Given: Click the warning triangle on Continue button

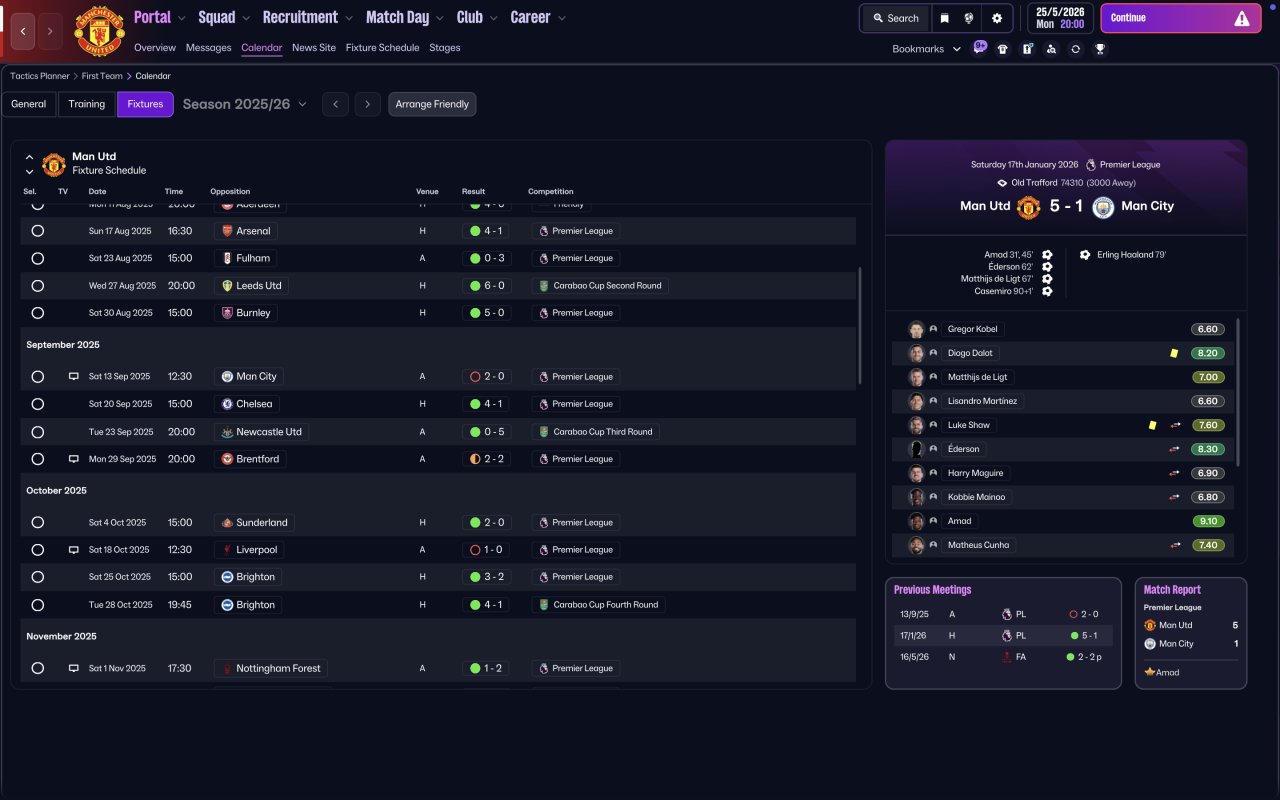Looking at the screenshot, I should point(1242,18).
